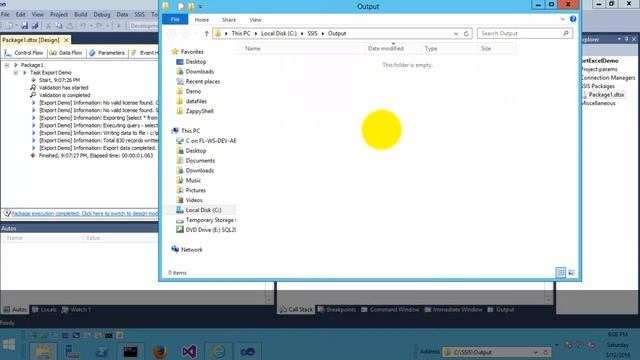Click the Up arrow in Explorer navigation

tap(207, 33)
